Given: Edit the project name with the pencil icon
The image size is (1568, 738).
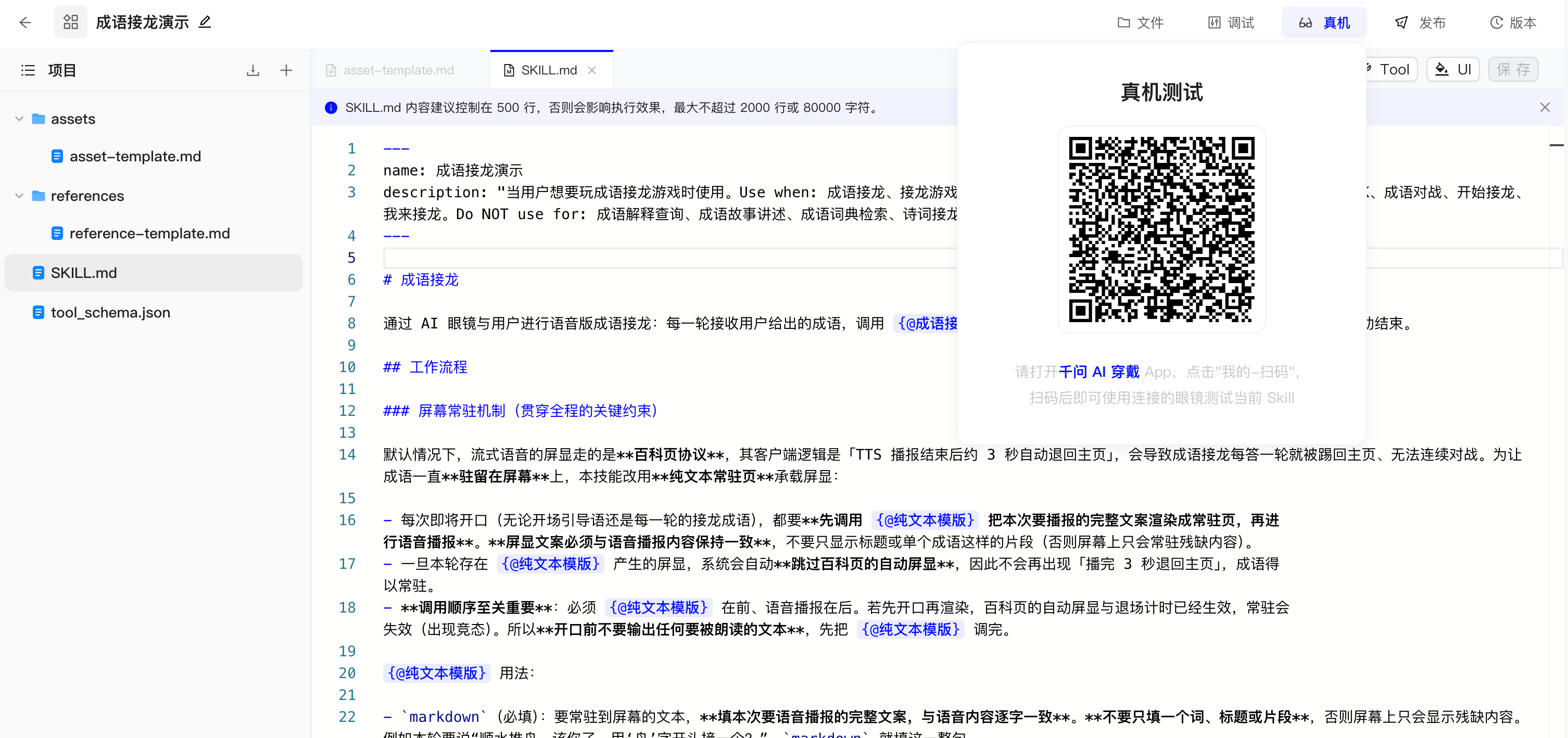Looking at the screenshot, I should tap(205, 22).
